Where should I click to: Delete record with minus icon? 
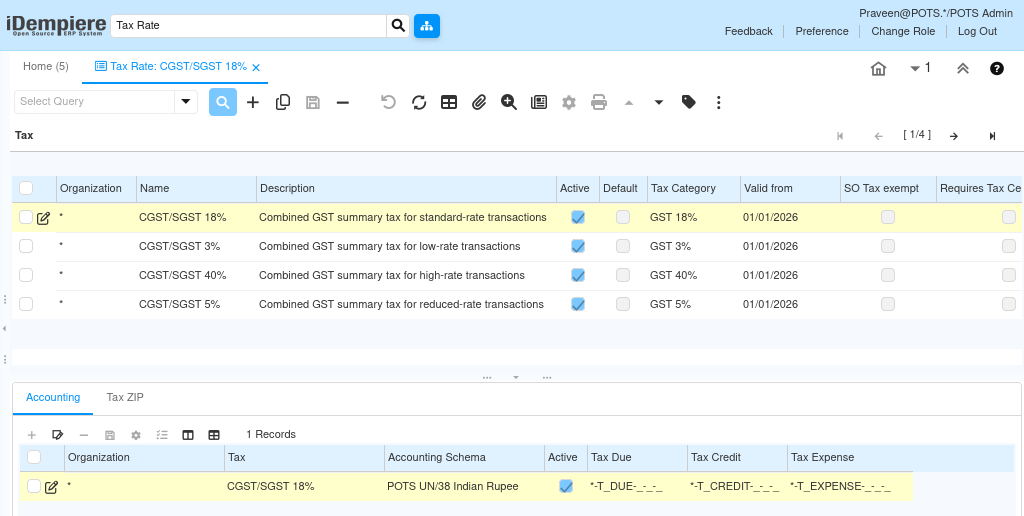tap(343, 102)
